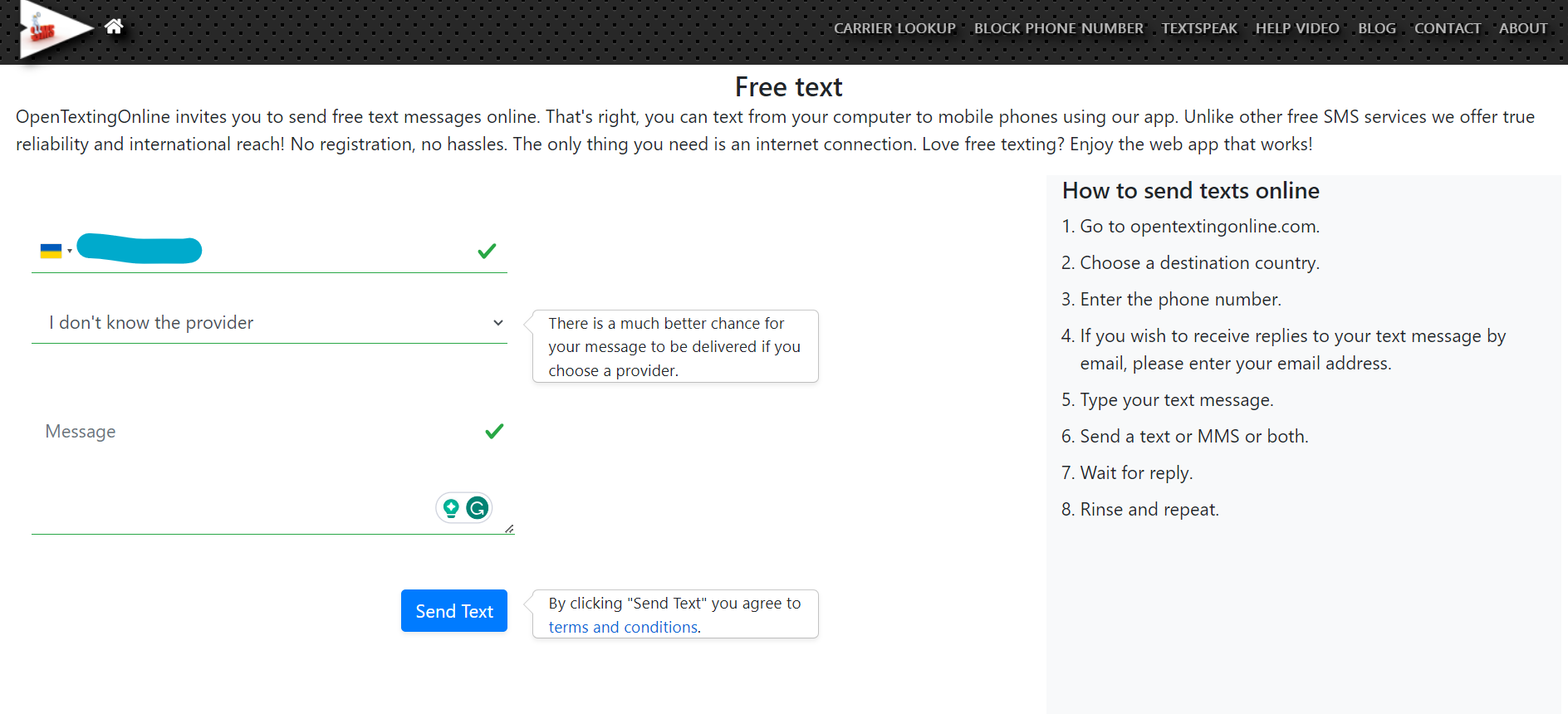Grab the message box resize handle
1568x714 pixels.
(509, 529)
